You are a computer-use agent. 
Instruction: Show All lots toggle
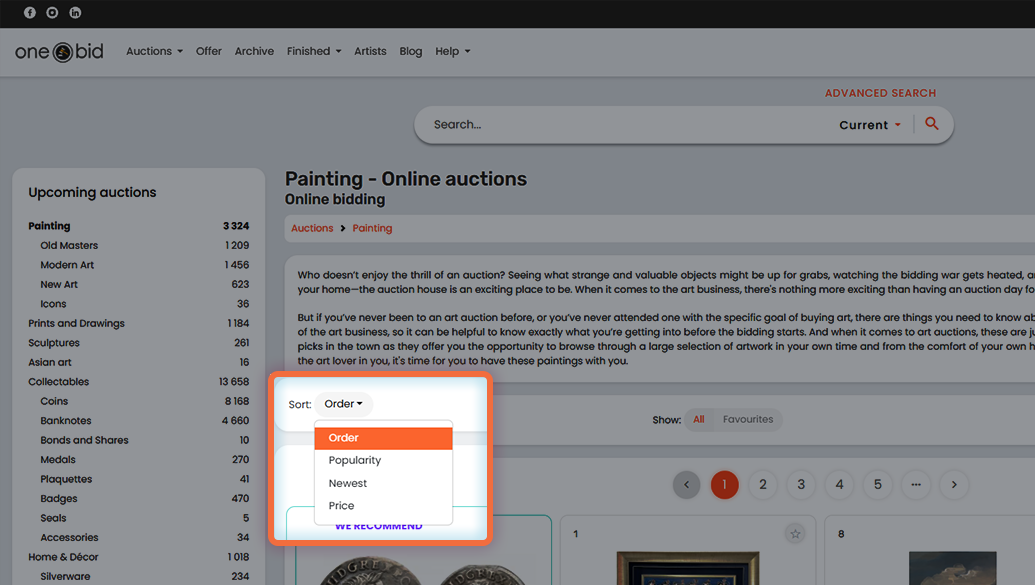coord(698,419)
